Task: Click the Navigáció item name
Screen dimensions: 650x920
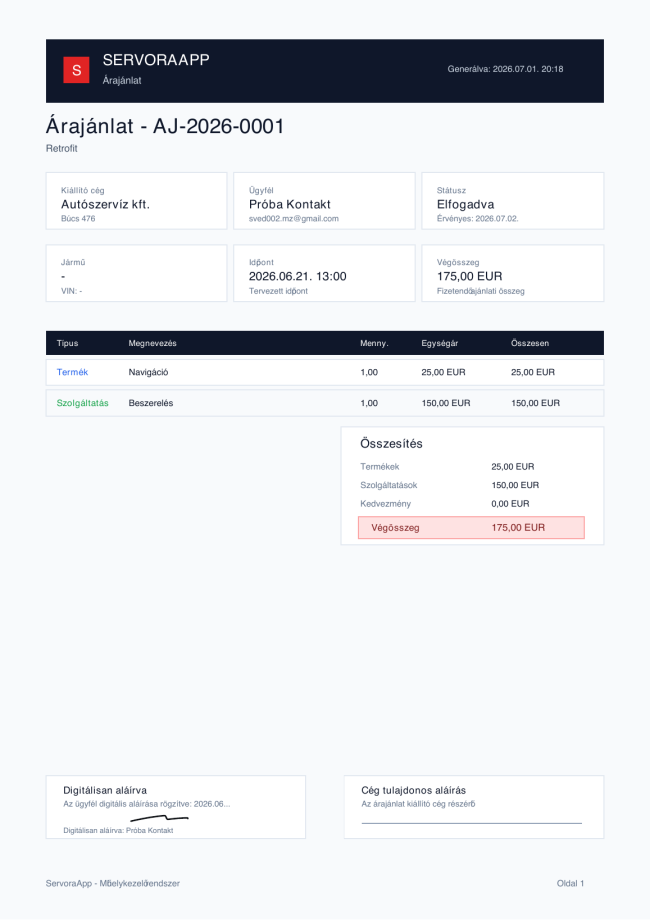Action: tap(148, 372)
